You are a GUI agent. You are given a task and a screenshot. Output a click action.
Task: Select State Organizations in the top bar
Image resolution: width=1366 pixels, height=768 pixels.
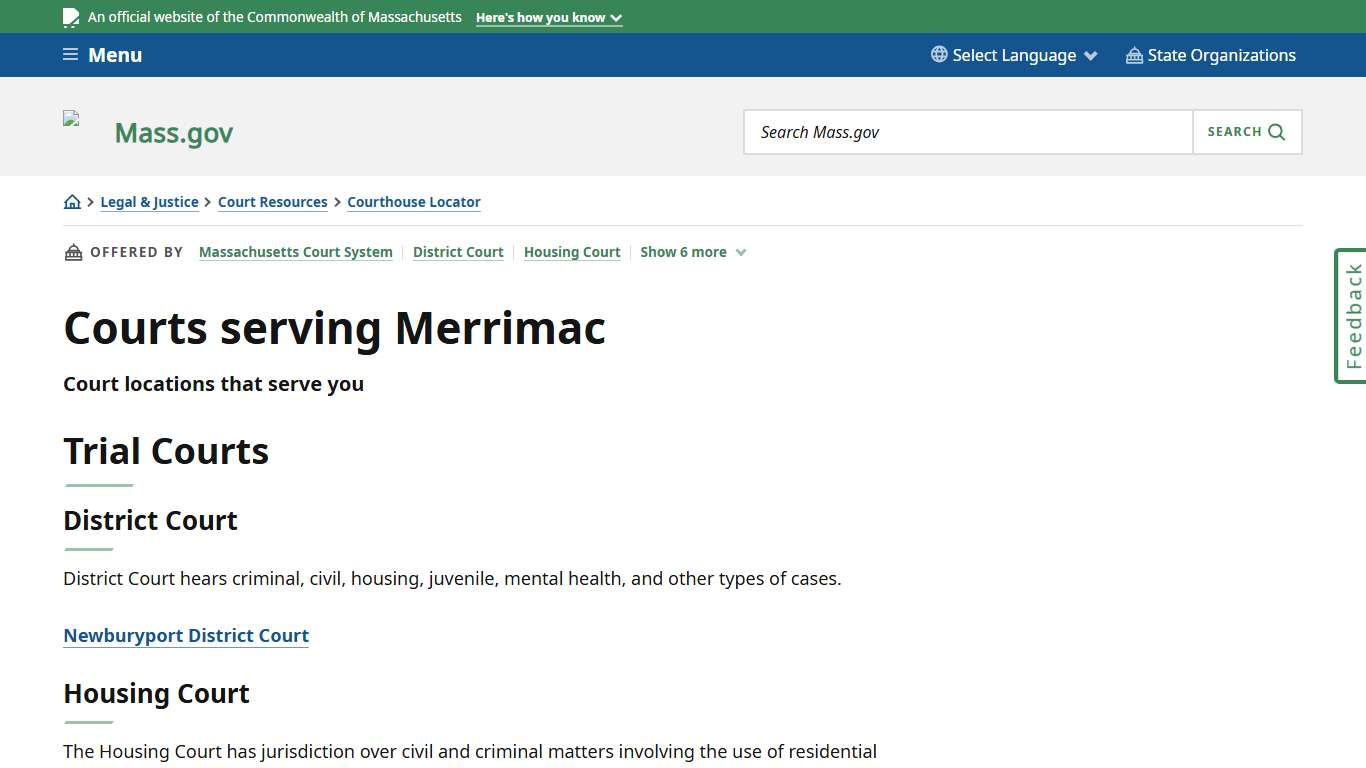click(1222, 55)
